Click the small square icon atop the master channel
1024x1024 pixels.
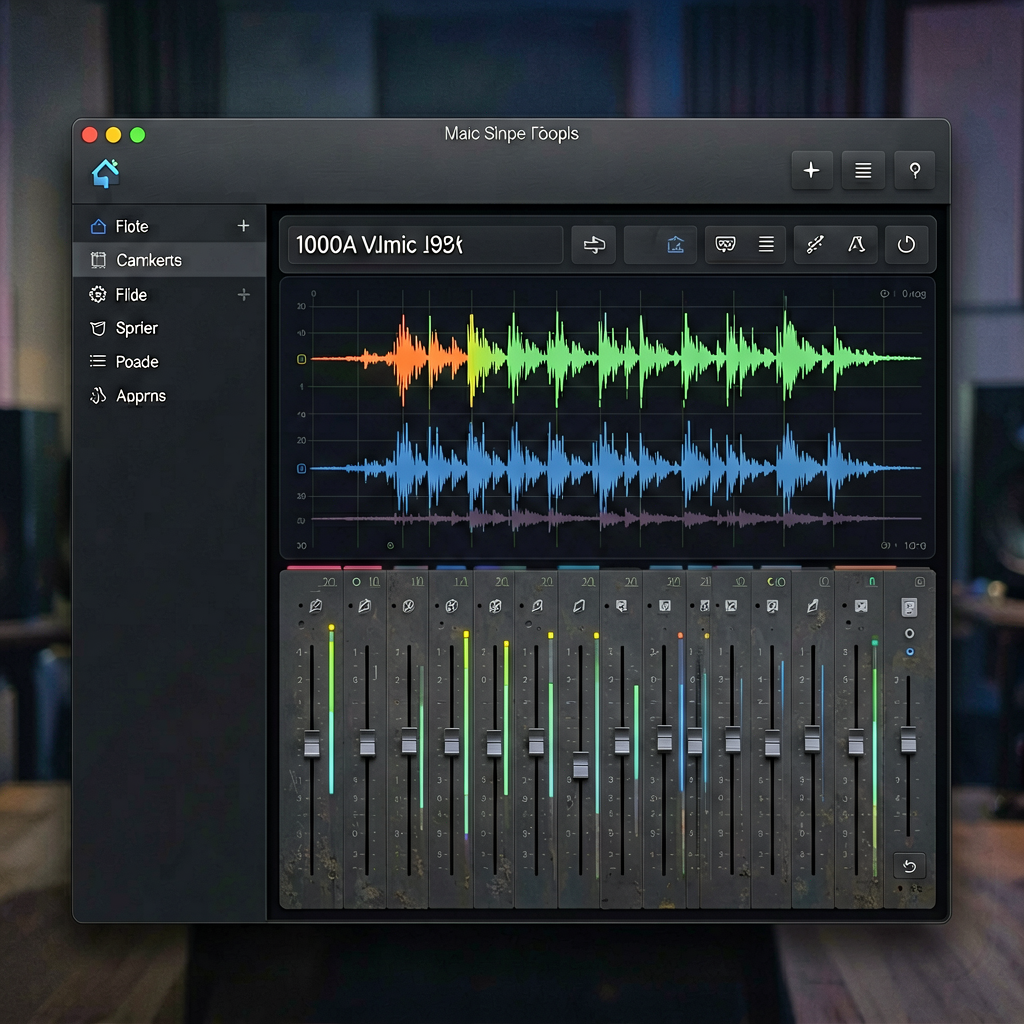click(920, 581)
